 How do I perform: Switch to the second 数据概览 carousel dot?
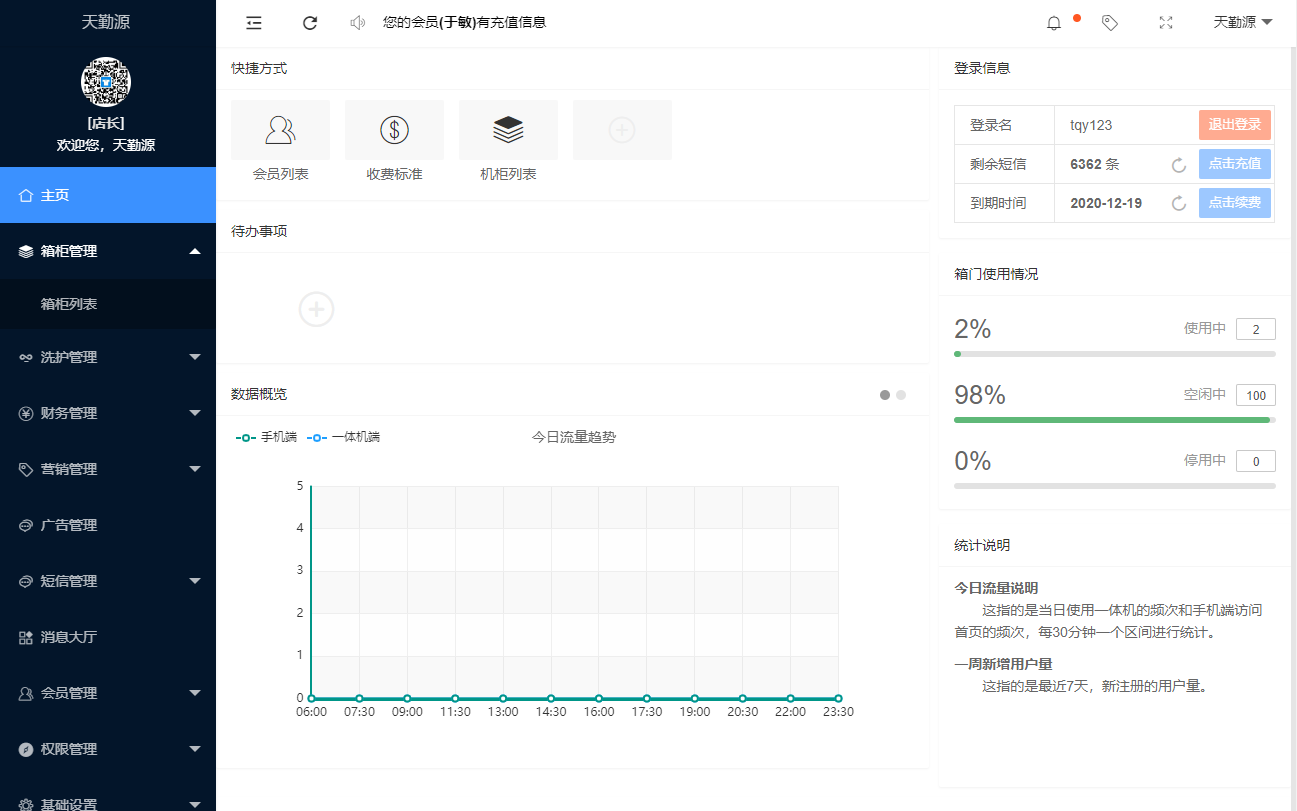(x=902, y=395)
